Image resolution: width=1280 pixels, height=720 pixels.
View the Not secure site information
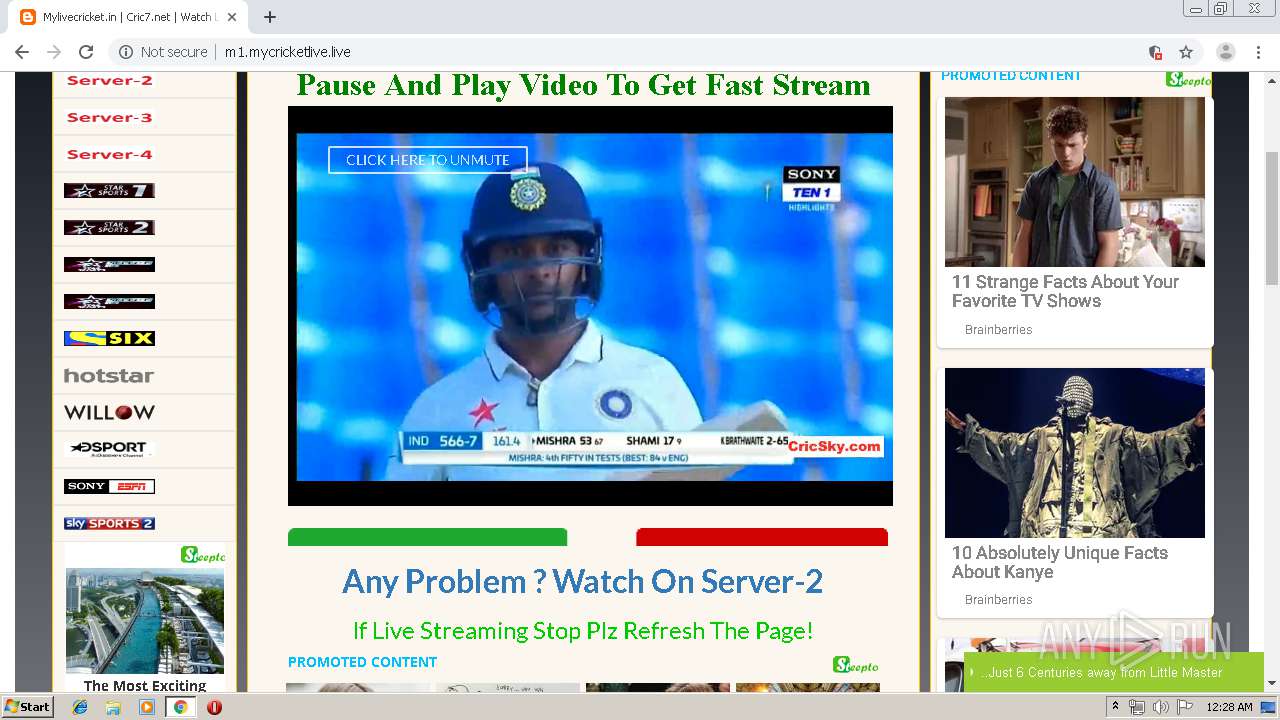[x=164, y=52]
